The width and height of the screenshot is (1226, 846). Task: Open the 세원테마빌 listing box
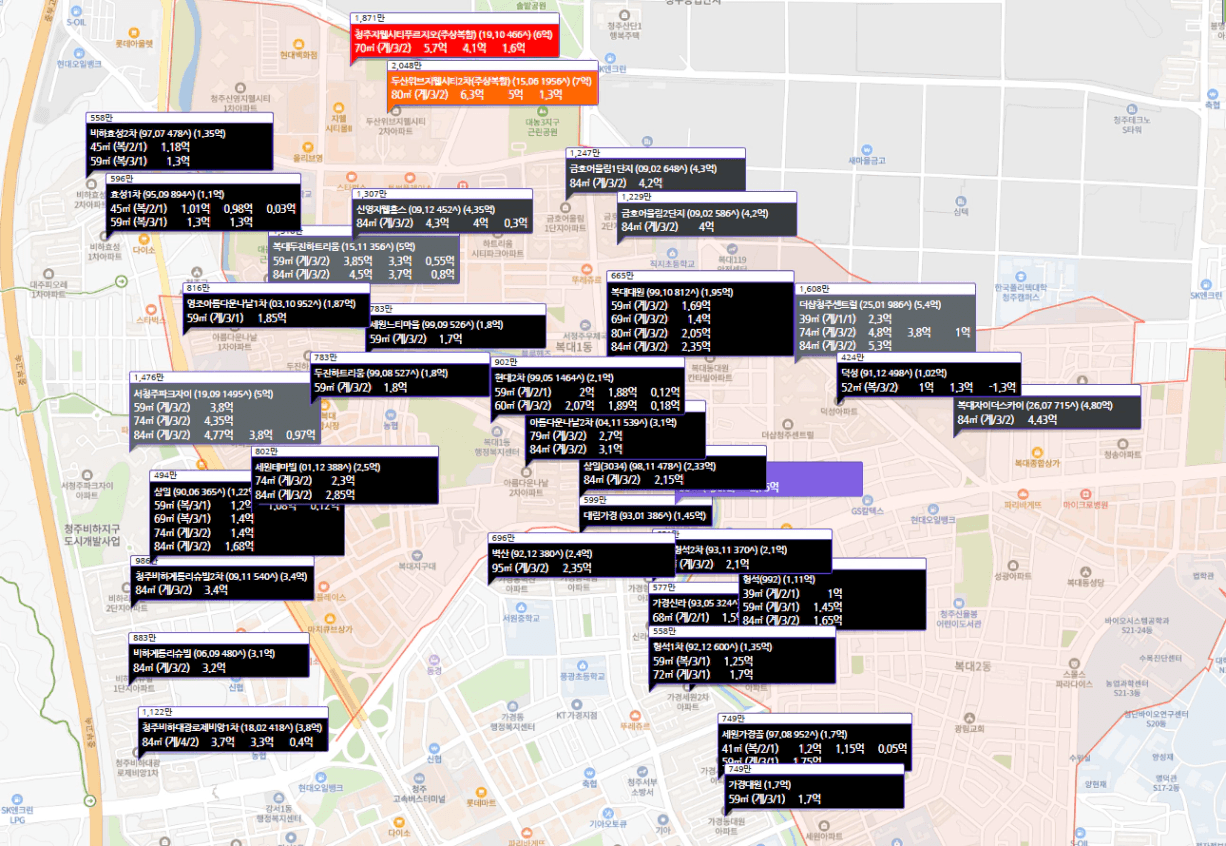click(346, 476)
